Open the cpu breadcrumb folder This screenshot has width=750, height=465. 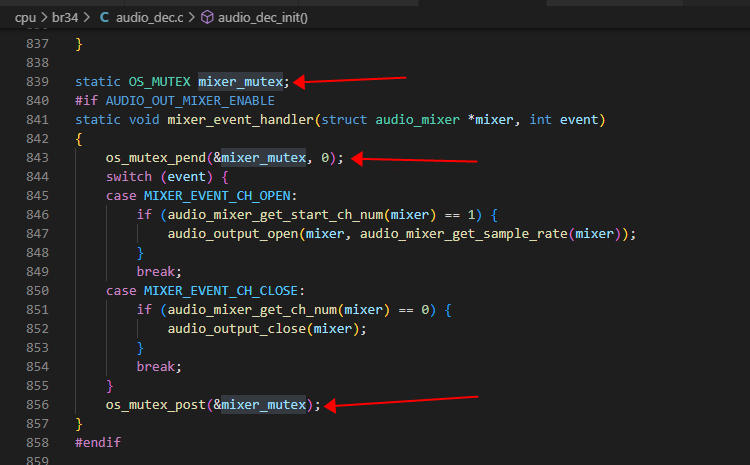click(x=25, y=18)
